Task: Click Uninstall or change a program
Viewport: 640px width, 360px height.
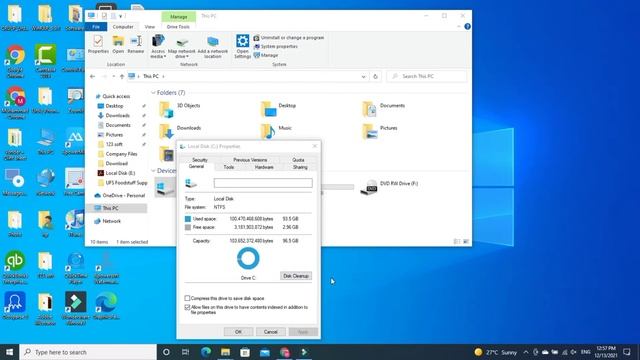Action: point(289,38)
